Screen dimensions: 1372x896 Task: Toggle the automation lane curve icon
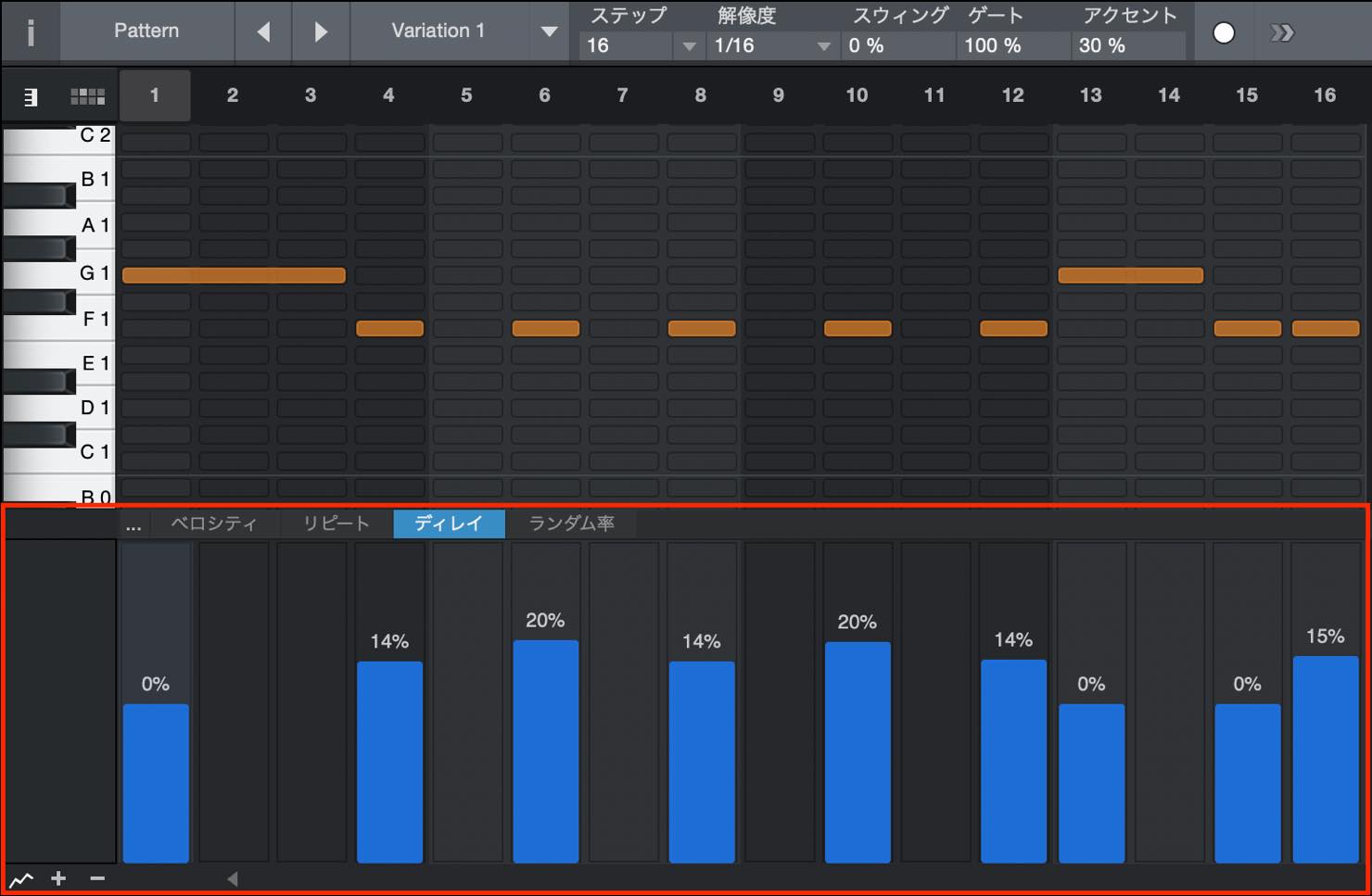click(x=21, y=879)
